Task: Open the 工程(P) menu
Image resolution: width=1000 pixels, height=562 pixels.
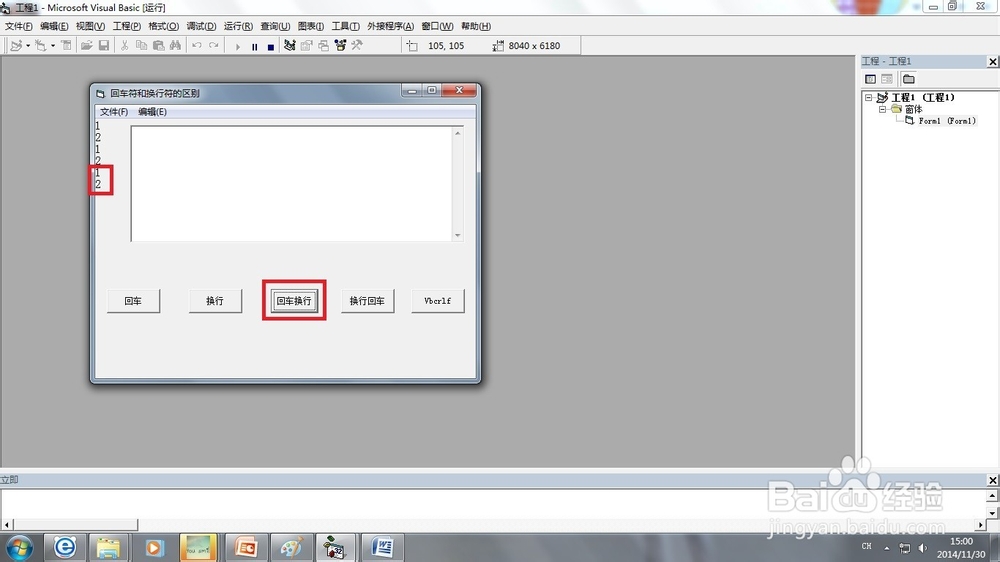Action: 126,26
